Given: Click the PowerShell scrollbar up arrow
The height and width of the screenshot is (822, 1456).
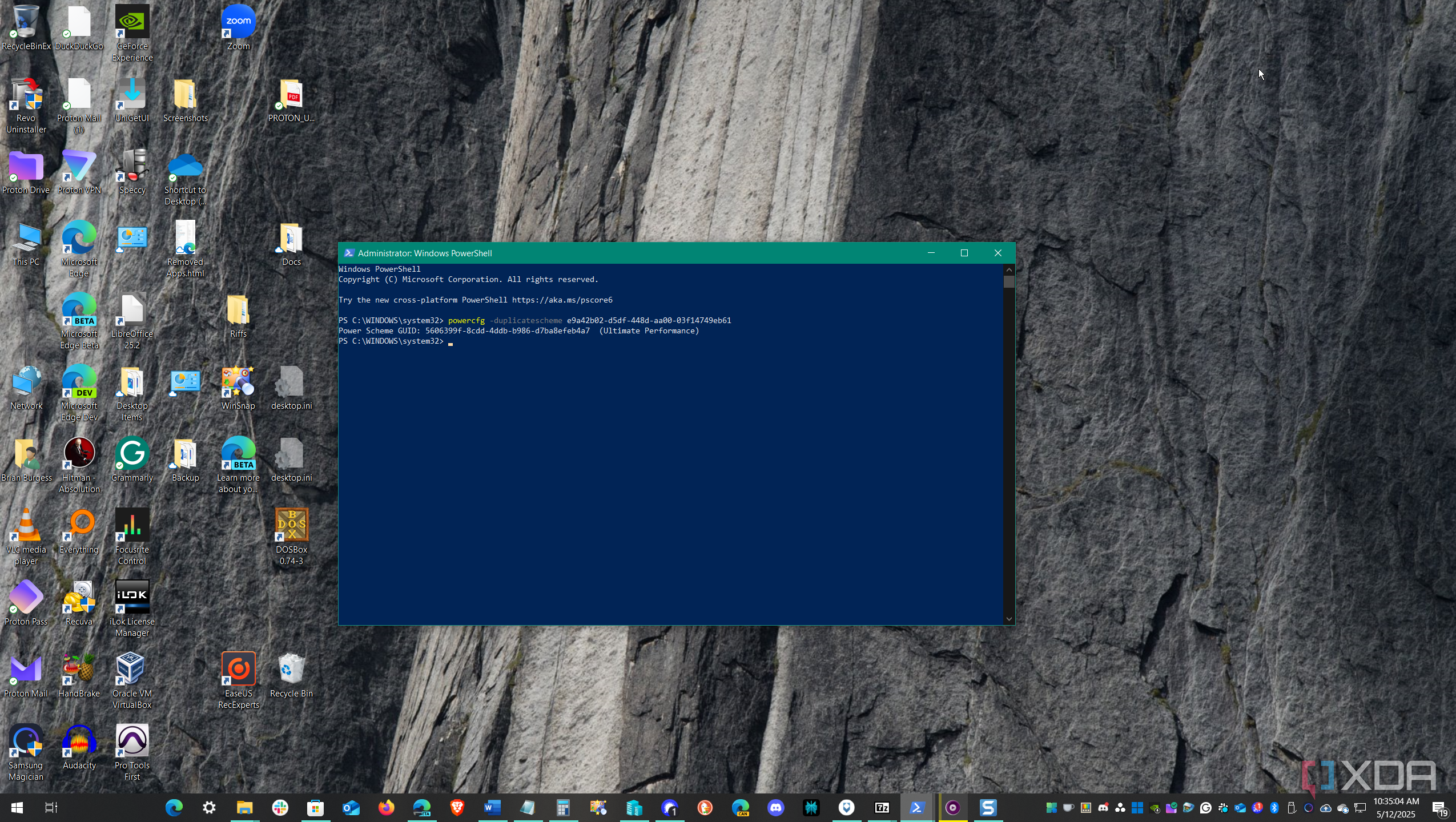Looking at the screenshot, I should (x=1009, y=269).
